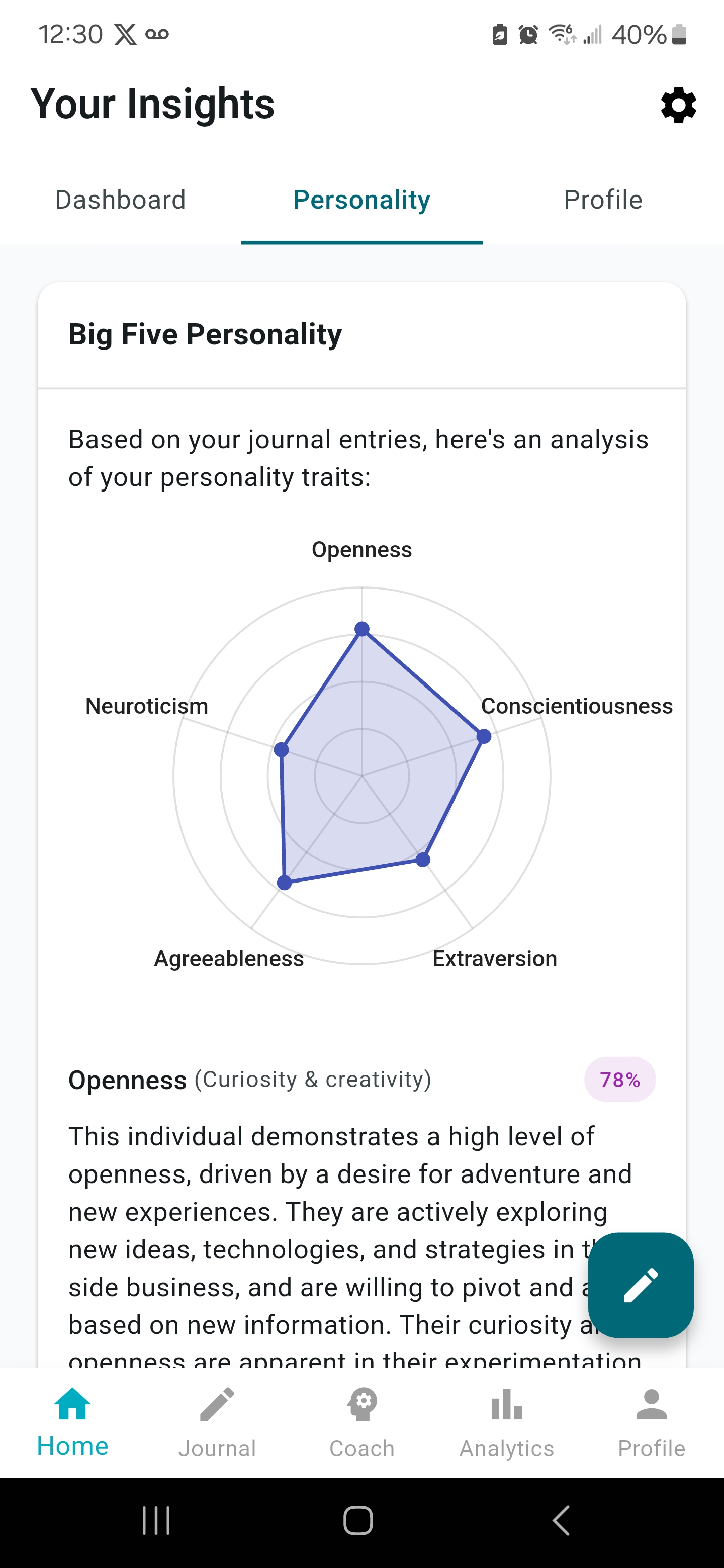Tap the Conscientiousness data point on chart

click(x=484, y=737)
